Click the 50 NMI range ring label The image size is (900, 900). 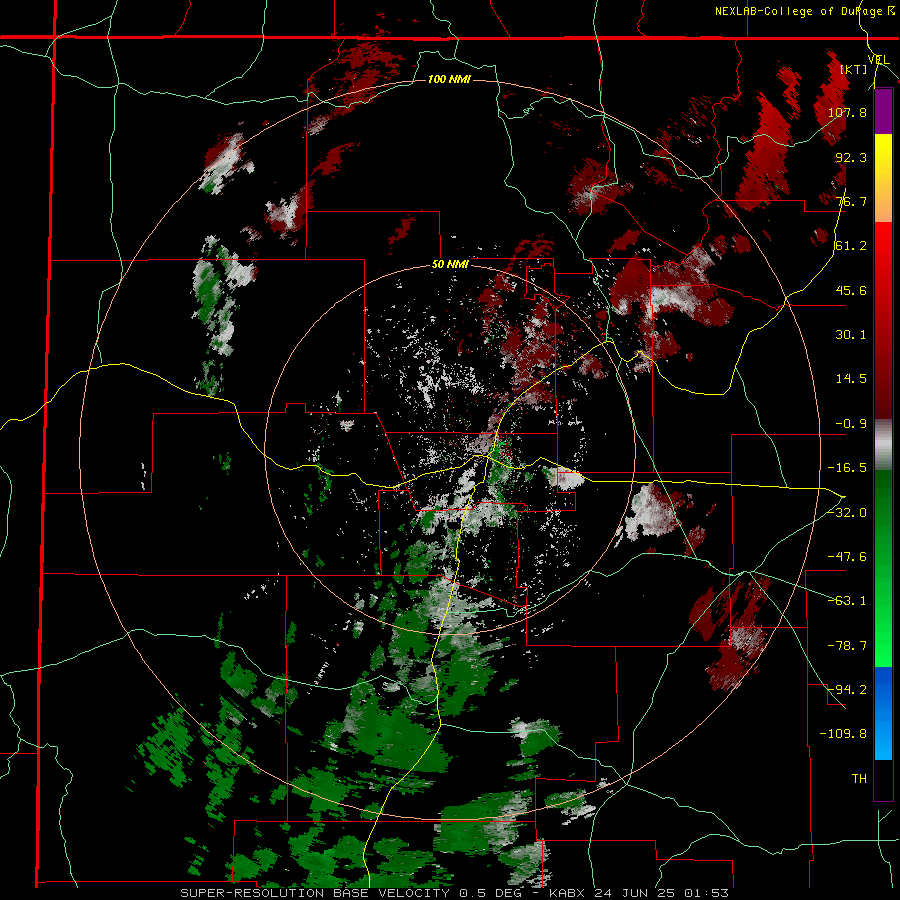[x=450, y=265]
